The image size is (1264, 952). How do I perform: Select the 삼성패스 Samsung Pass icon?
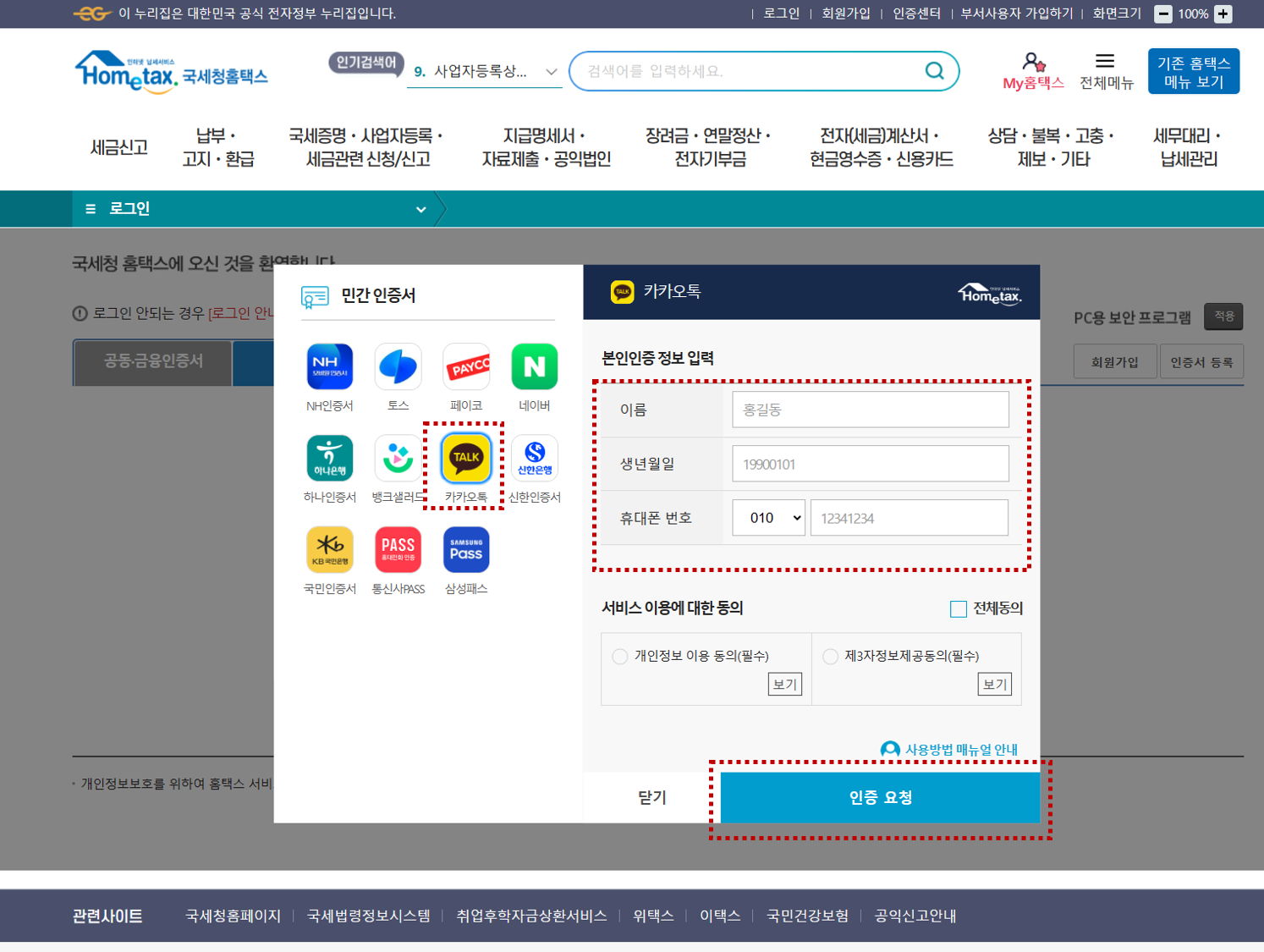466,549
